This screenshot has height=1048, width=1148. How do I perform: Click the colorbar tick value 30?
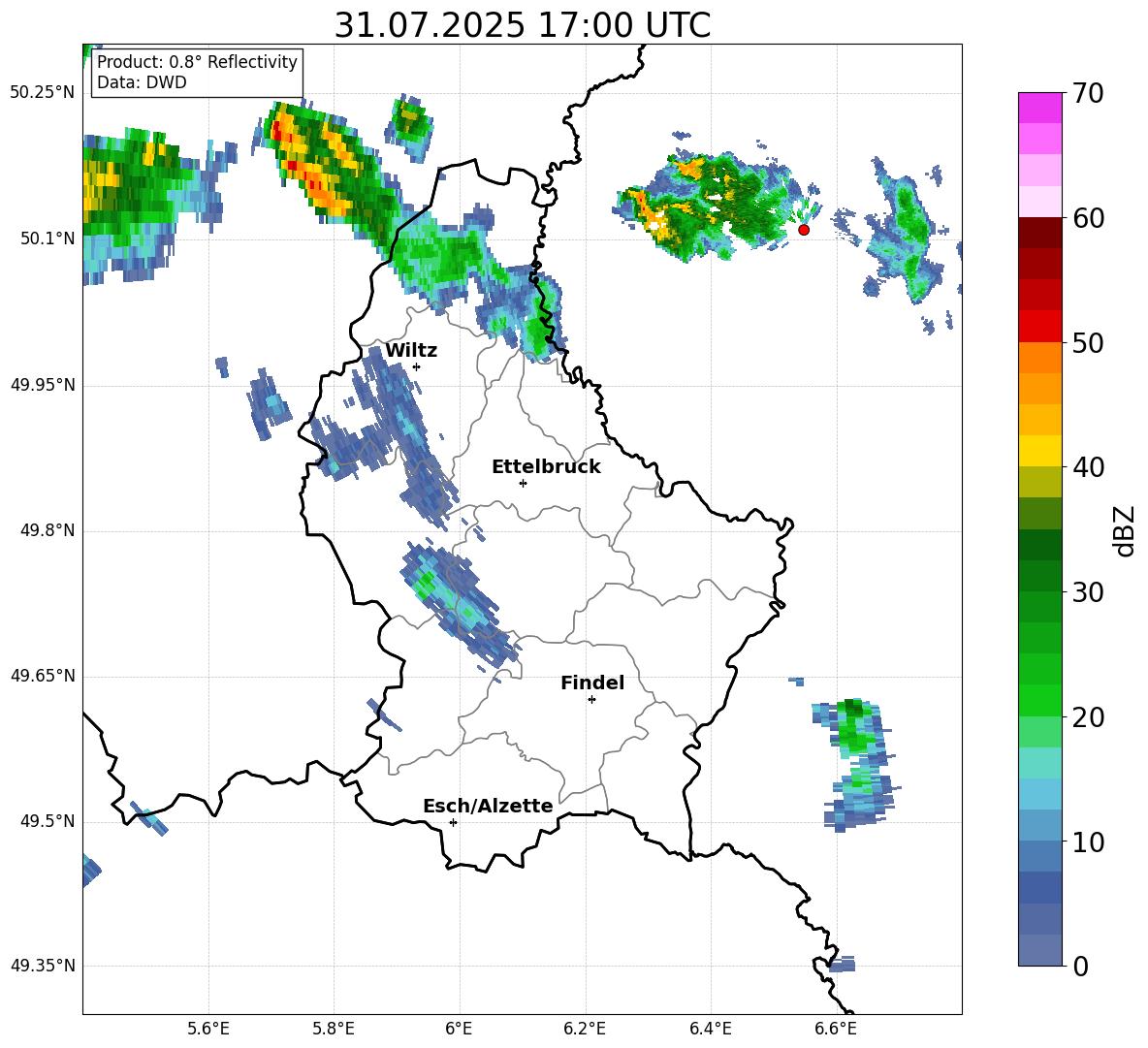1088,592
